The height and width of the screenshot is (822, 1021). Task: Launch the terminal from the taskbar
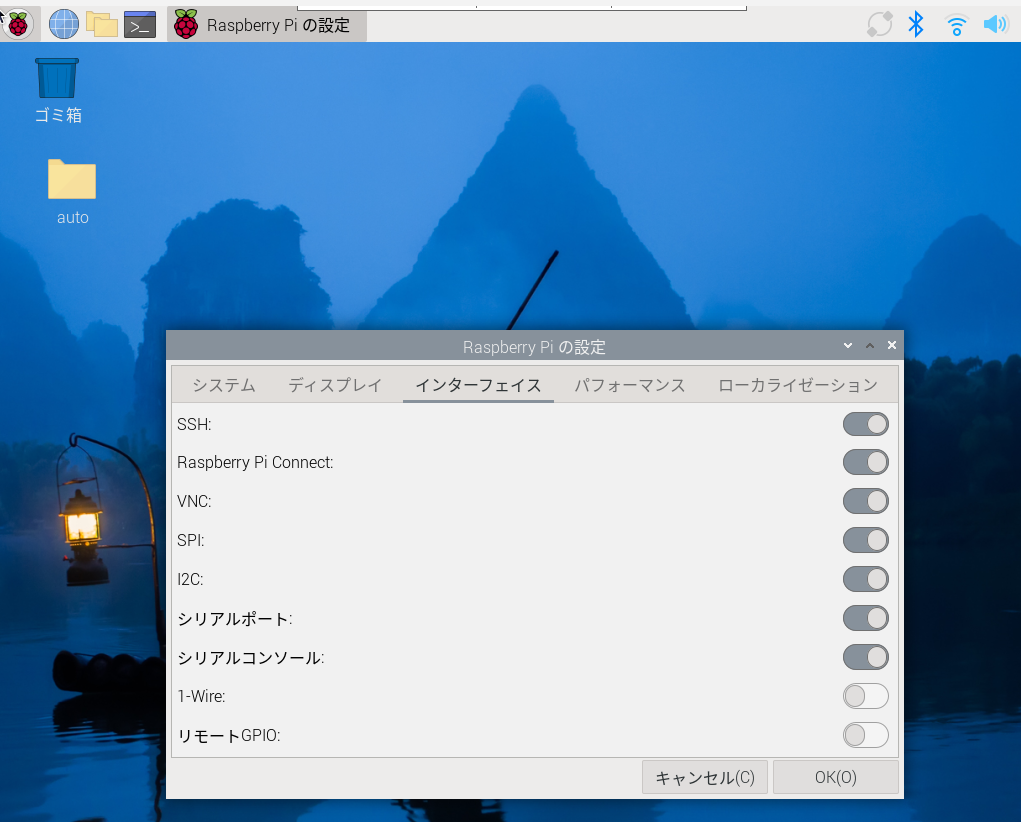[x=140, y=24]
